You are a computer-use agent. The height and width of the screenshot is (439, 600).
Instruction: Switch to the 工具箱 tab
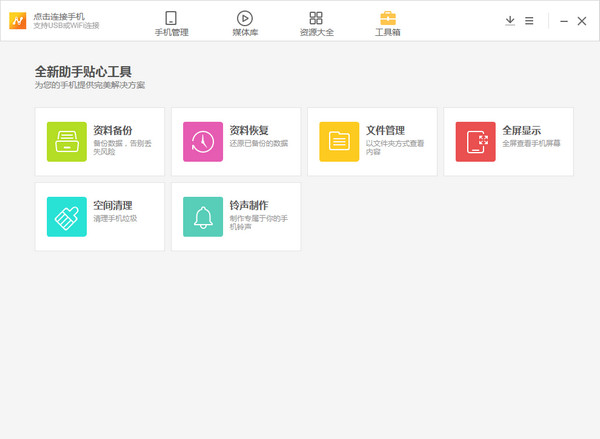pyautogui.click(x=388, y=24)
